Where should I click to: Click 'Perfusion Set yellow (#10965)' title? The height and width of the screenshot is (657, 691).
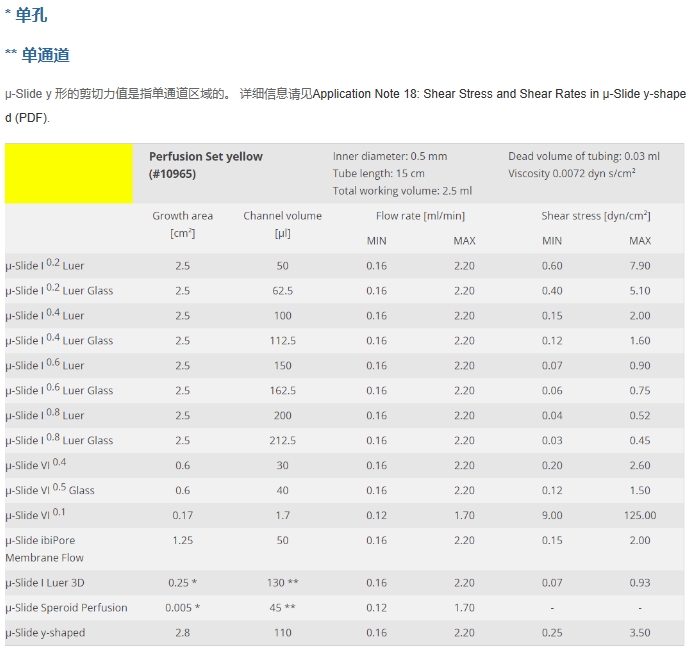coord(206,165)
